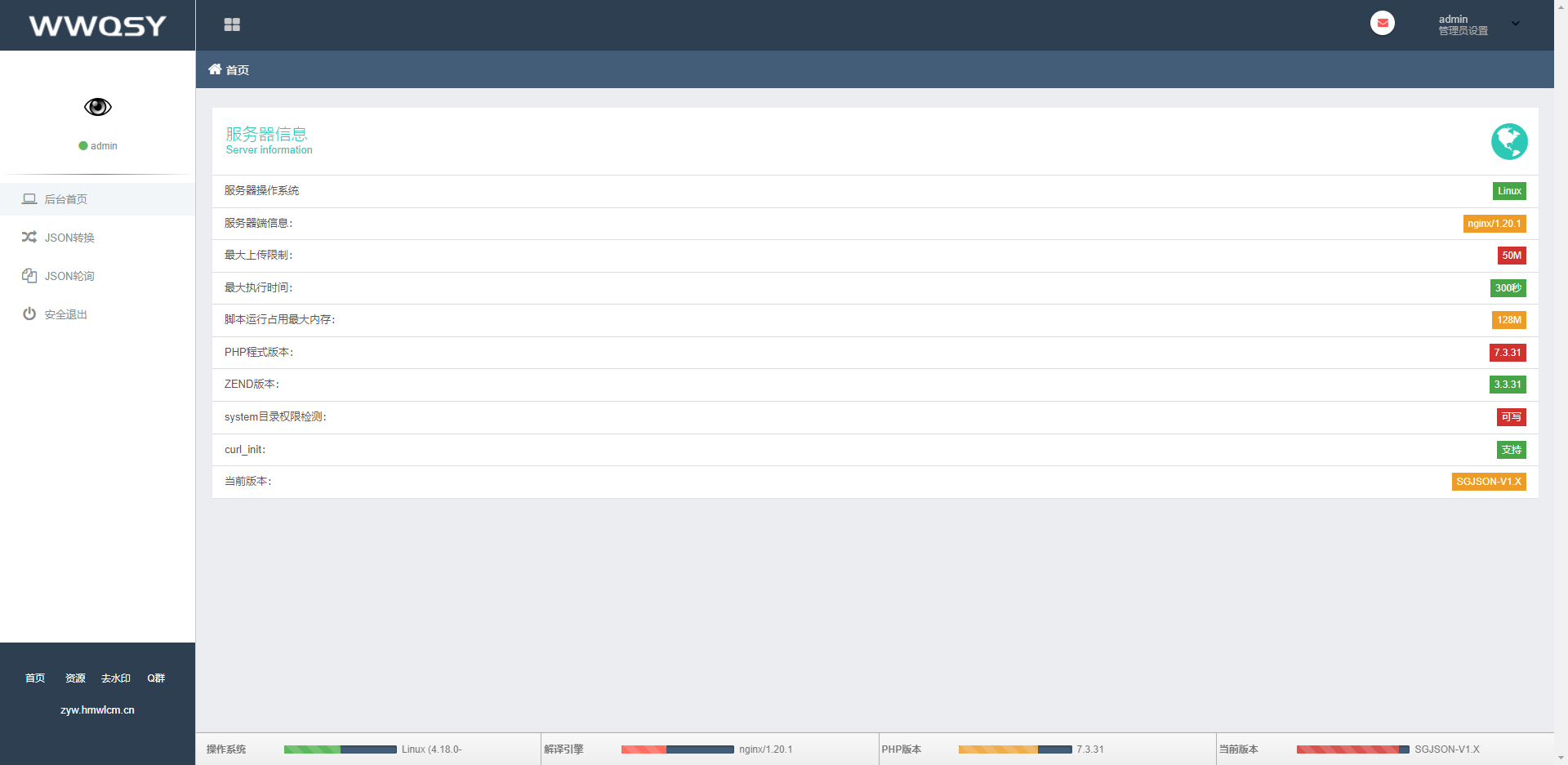Expand the admin dropdown chevron
1568x765 pixels.
[1516, 24]
